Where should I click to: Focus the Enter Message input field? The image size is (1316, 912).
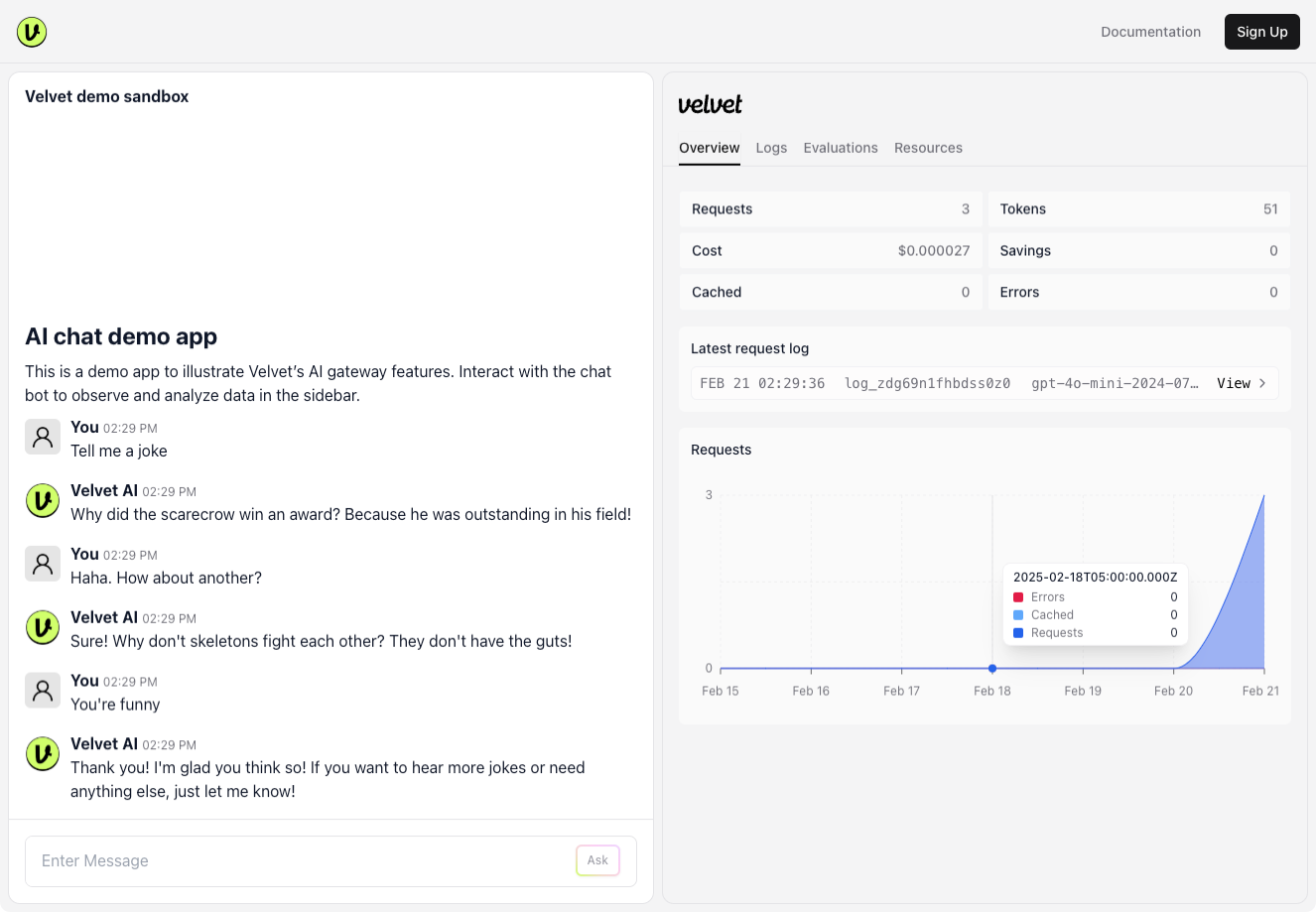(303, 860)
